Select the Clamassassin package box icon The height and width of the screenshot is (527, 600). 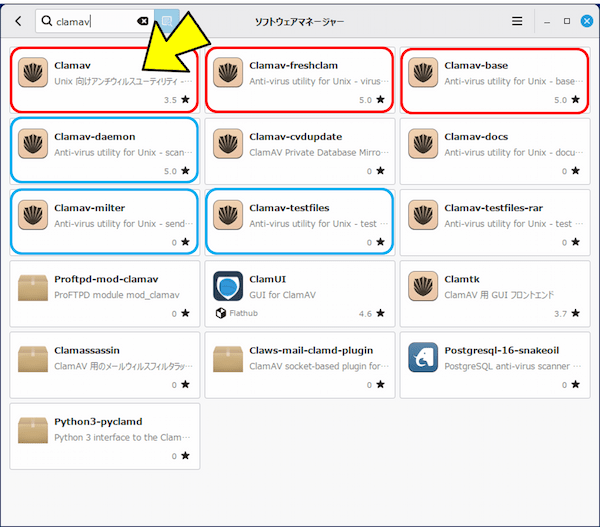pos(33,359)
